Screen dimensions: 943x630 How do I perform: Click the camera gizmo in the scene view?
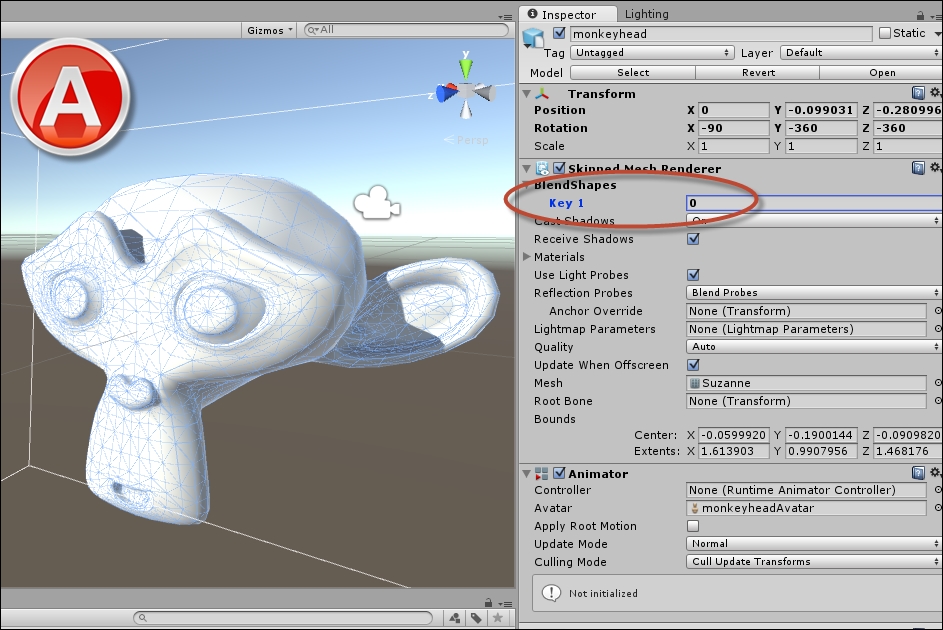point(375,202)
